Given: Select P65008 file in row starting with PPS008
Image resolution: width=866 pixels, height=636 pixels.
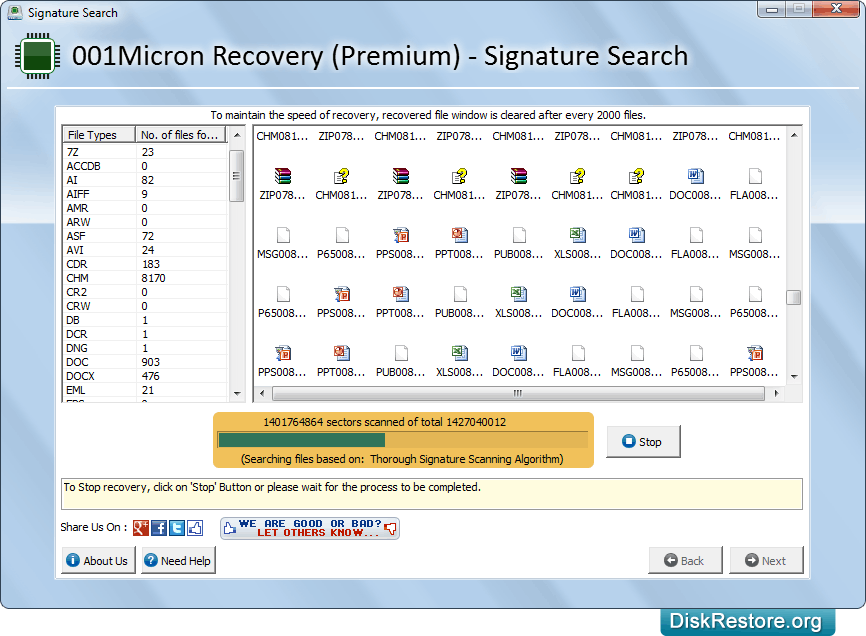Looking at the screenshot, I should pyautogui.click(x=695, y=362).
